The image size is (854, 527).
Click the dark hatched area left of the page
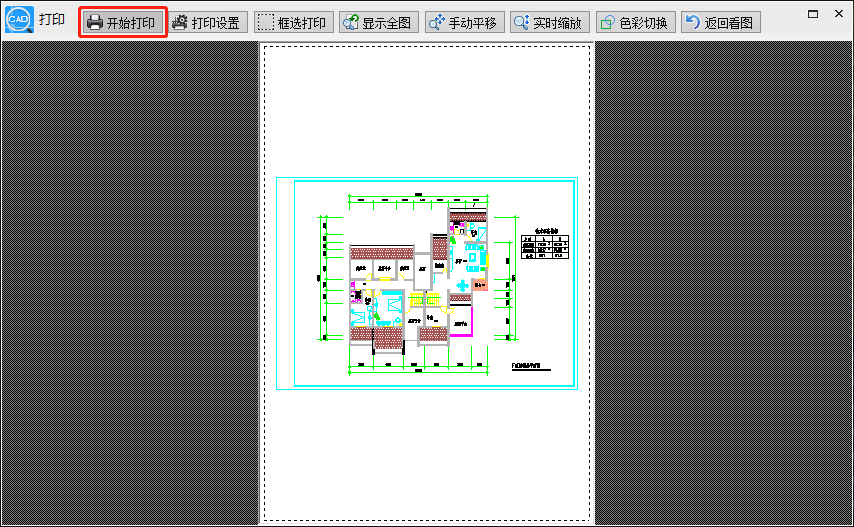tap(130, 283)
